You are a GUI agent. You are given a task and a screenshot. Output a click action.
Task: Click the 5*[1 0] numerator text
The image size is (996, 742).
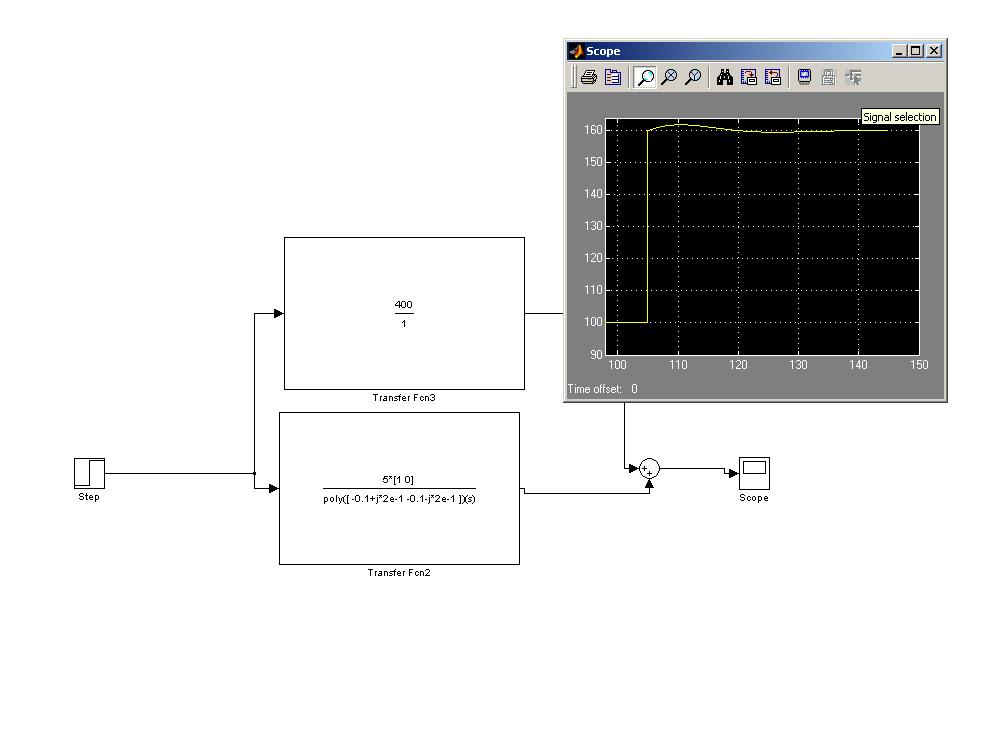point(398,480)
